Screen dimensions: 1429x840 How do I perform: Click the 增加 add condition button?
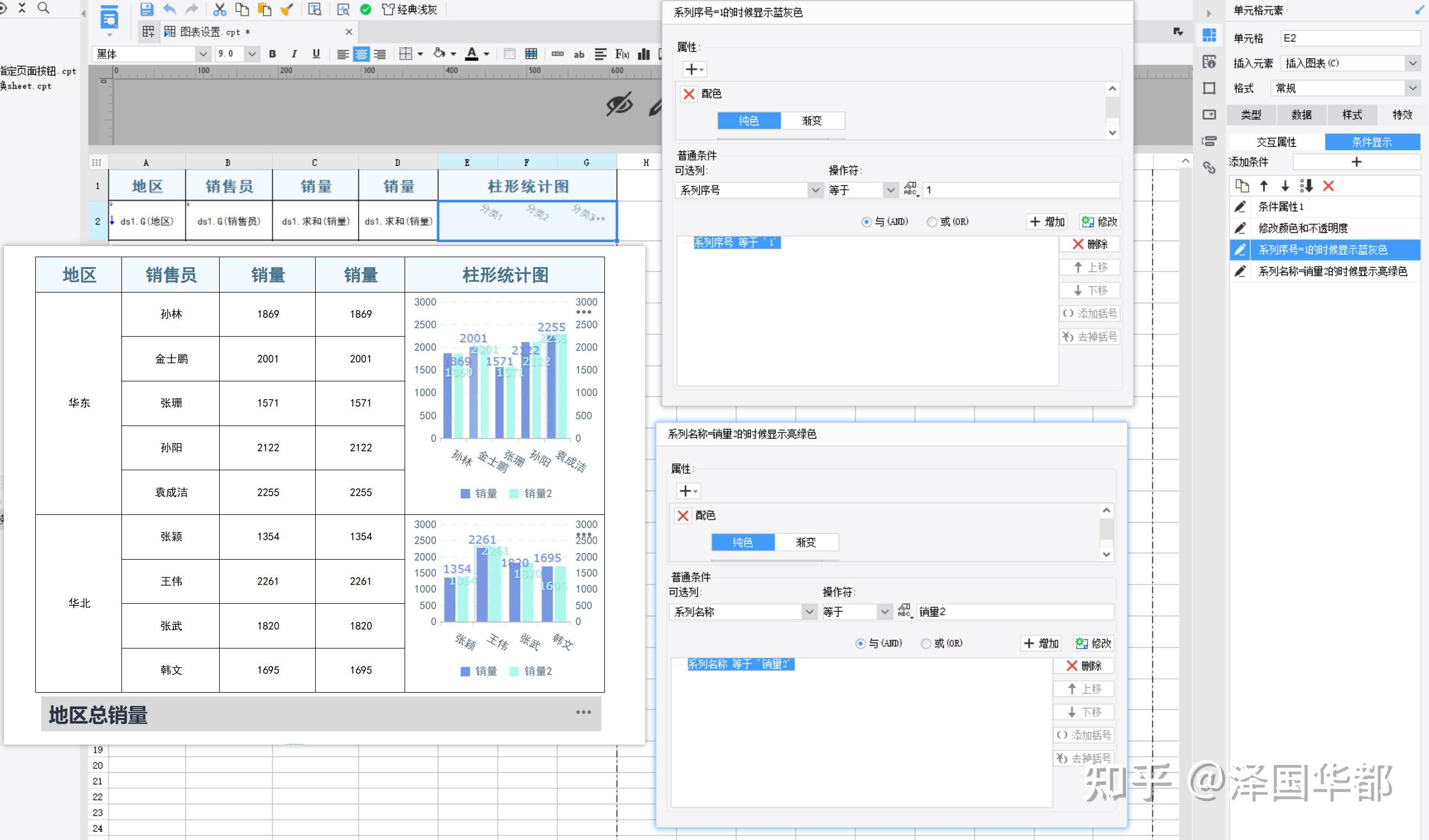click(1046, 222)
